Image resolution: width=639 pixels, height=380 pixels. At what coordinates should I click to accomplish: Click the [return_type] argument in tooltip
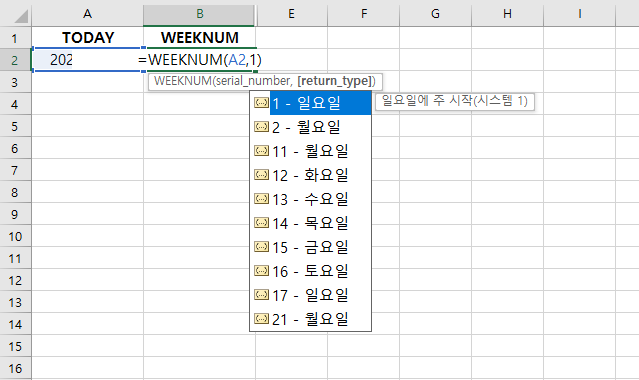(335, 81)
